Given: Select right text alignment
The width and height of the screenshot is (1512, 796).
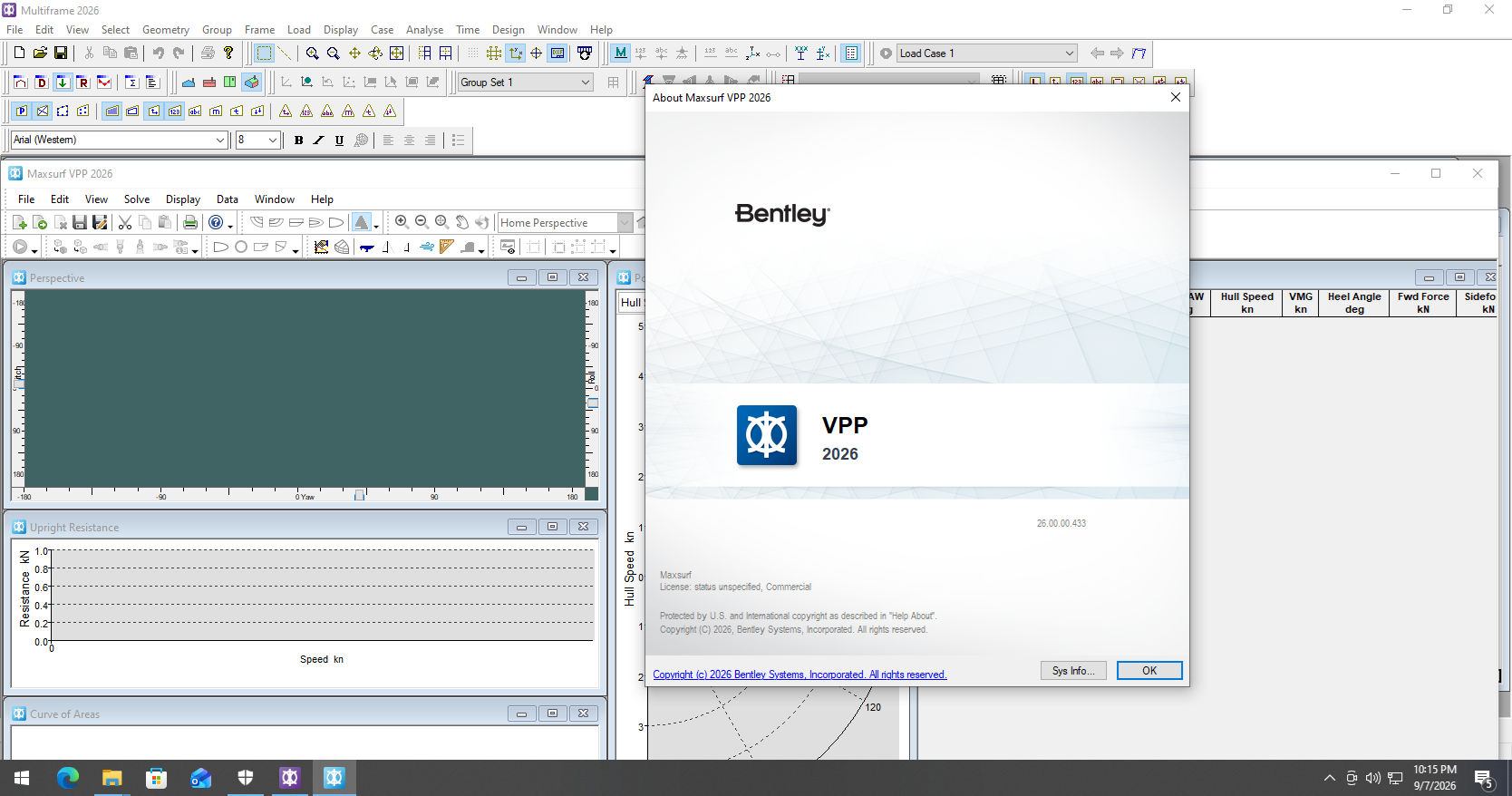Looking at the screenshot, I should (x=430, y=141).
